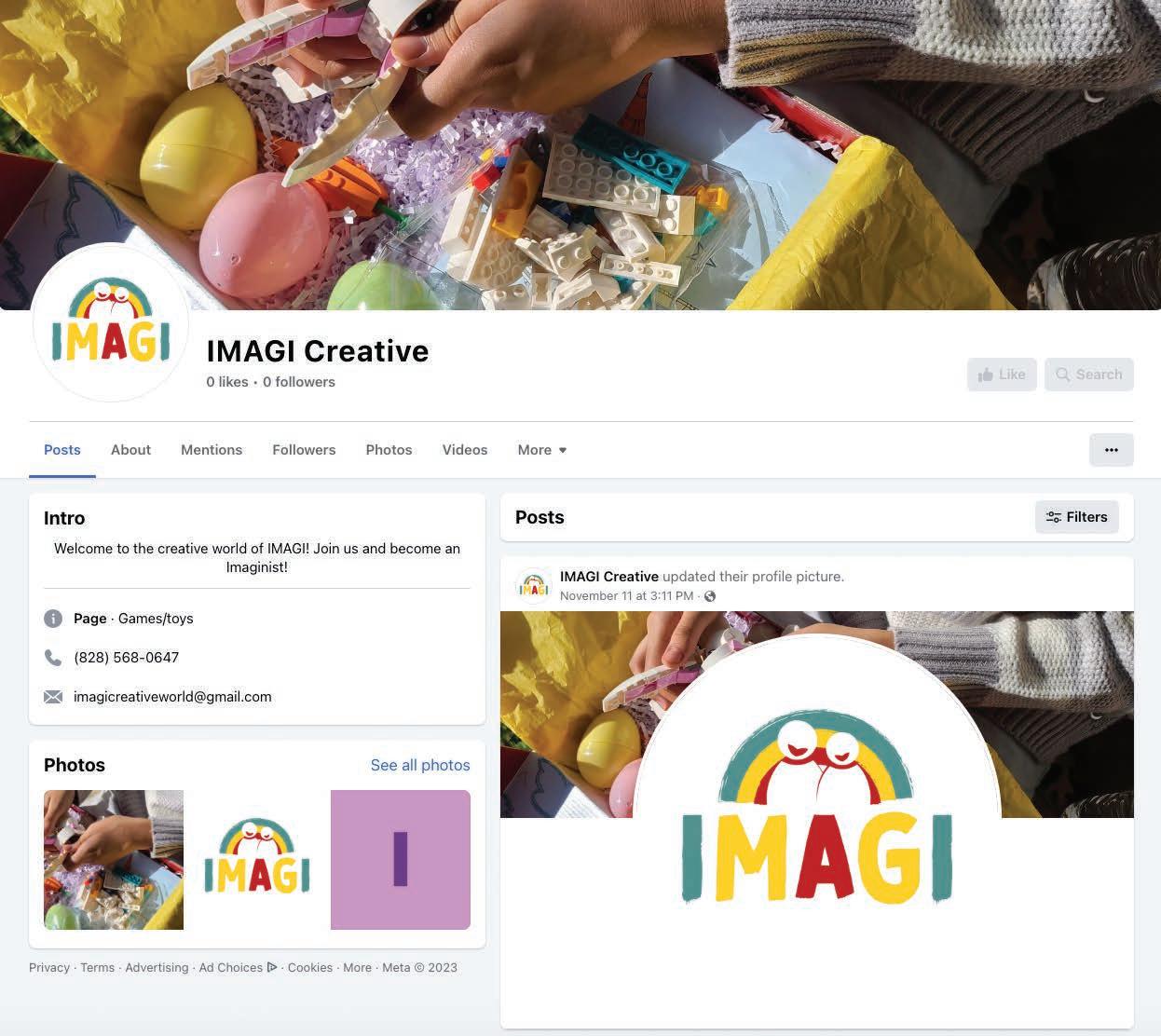Switch to the About tab
Viewport: 1161px width, 1036px height.
click(x=130, y=450)
